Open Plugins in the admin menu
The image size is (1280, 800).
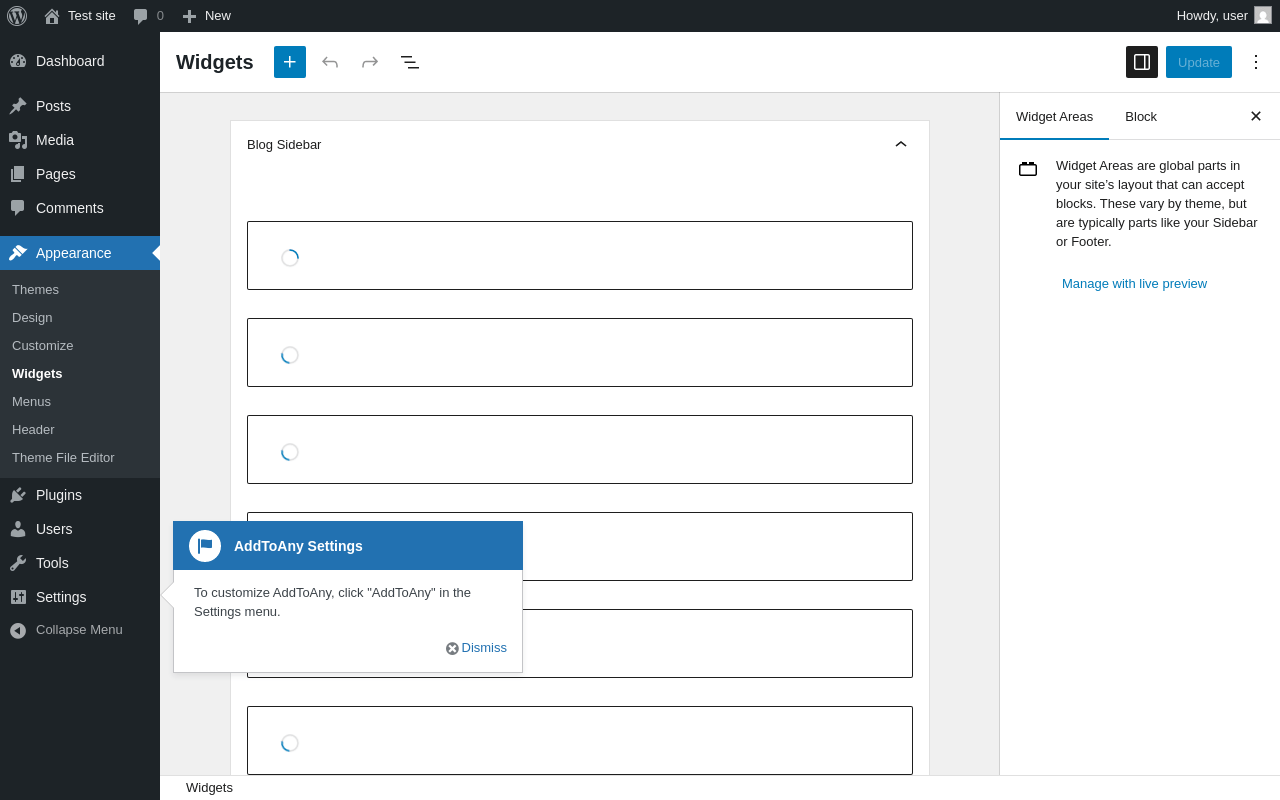coord(59,495)
